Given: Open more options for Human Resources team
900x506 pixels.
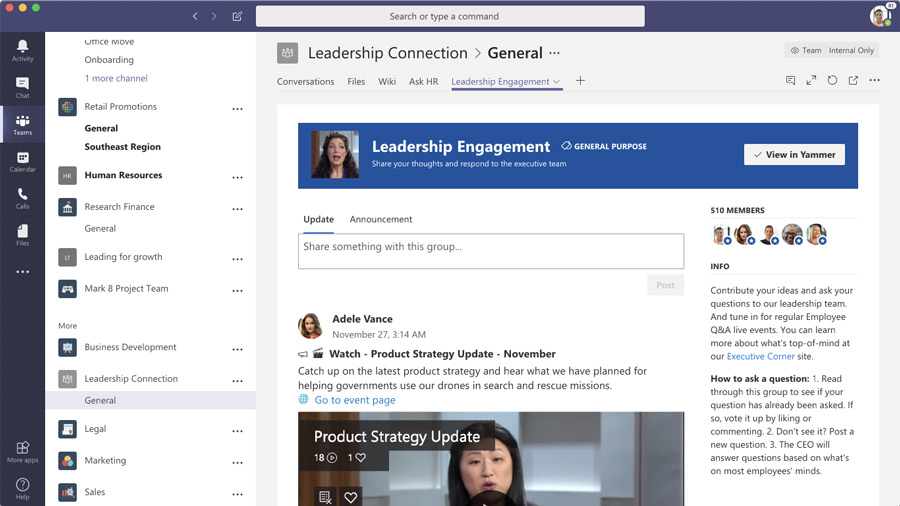Looking at the screenshot, I should 237,177.
